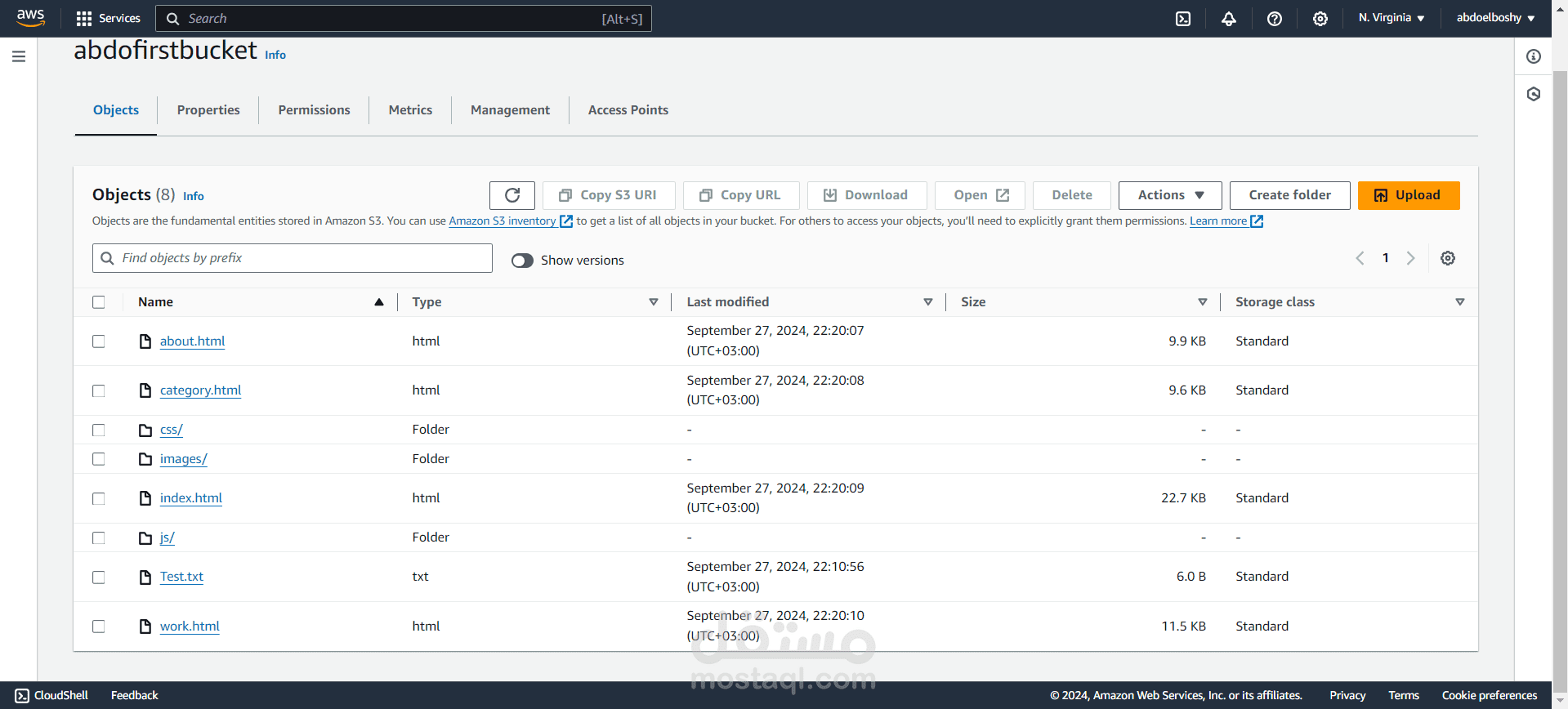
Task: Open the N. Virginia region dropdown
Action: click(x=1392, y=18)
